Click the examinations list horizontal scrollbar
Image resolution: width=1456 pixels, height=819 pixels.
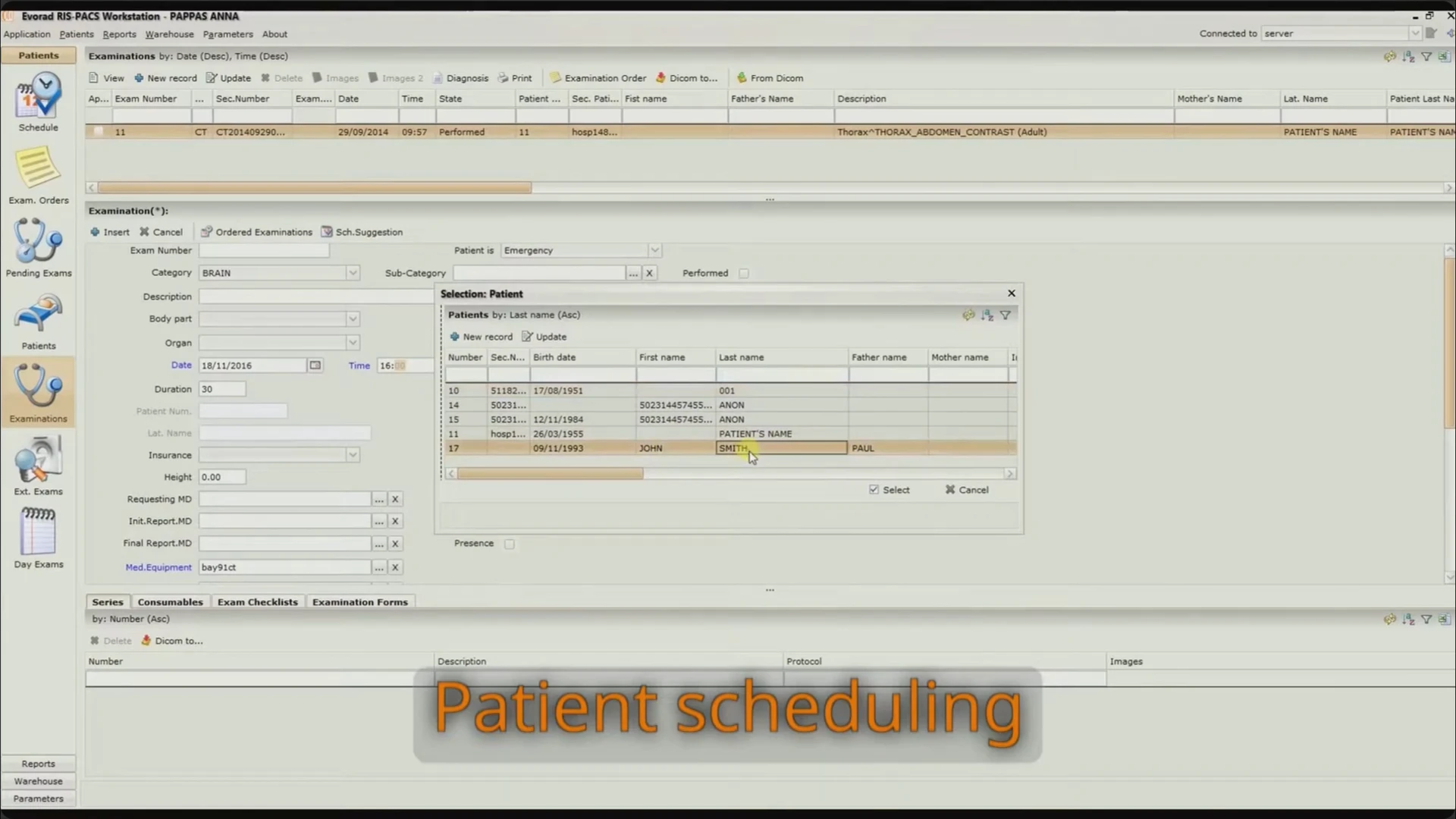point(314,187)
